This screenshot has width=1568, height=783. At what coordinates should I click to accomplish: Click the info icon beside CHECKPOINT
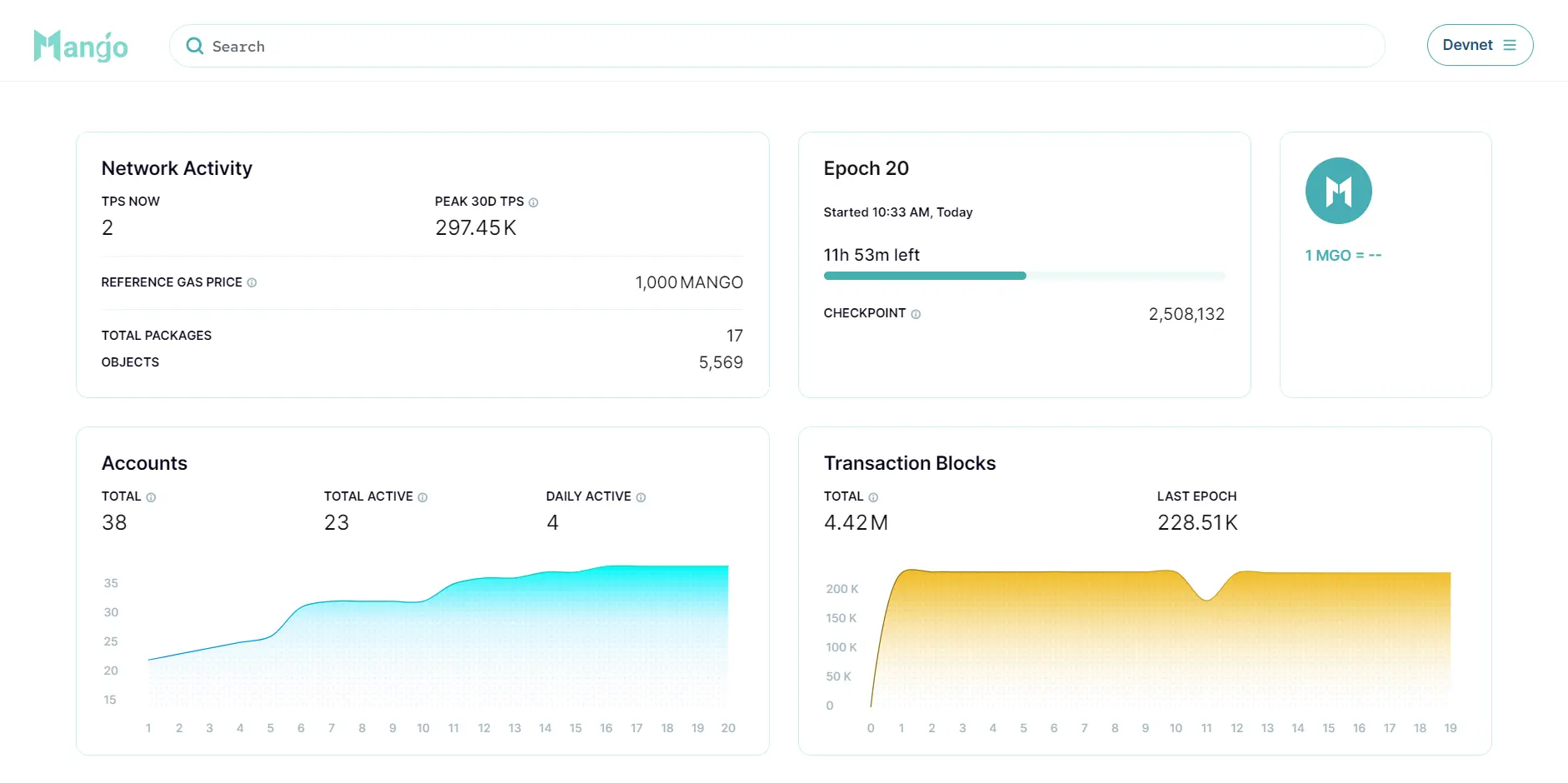click(x=915, y=314)
